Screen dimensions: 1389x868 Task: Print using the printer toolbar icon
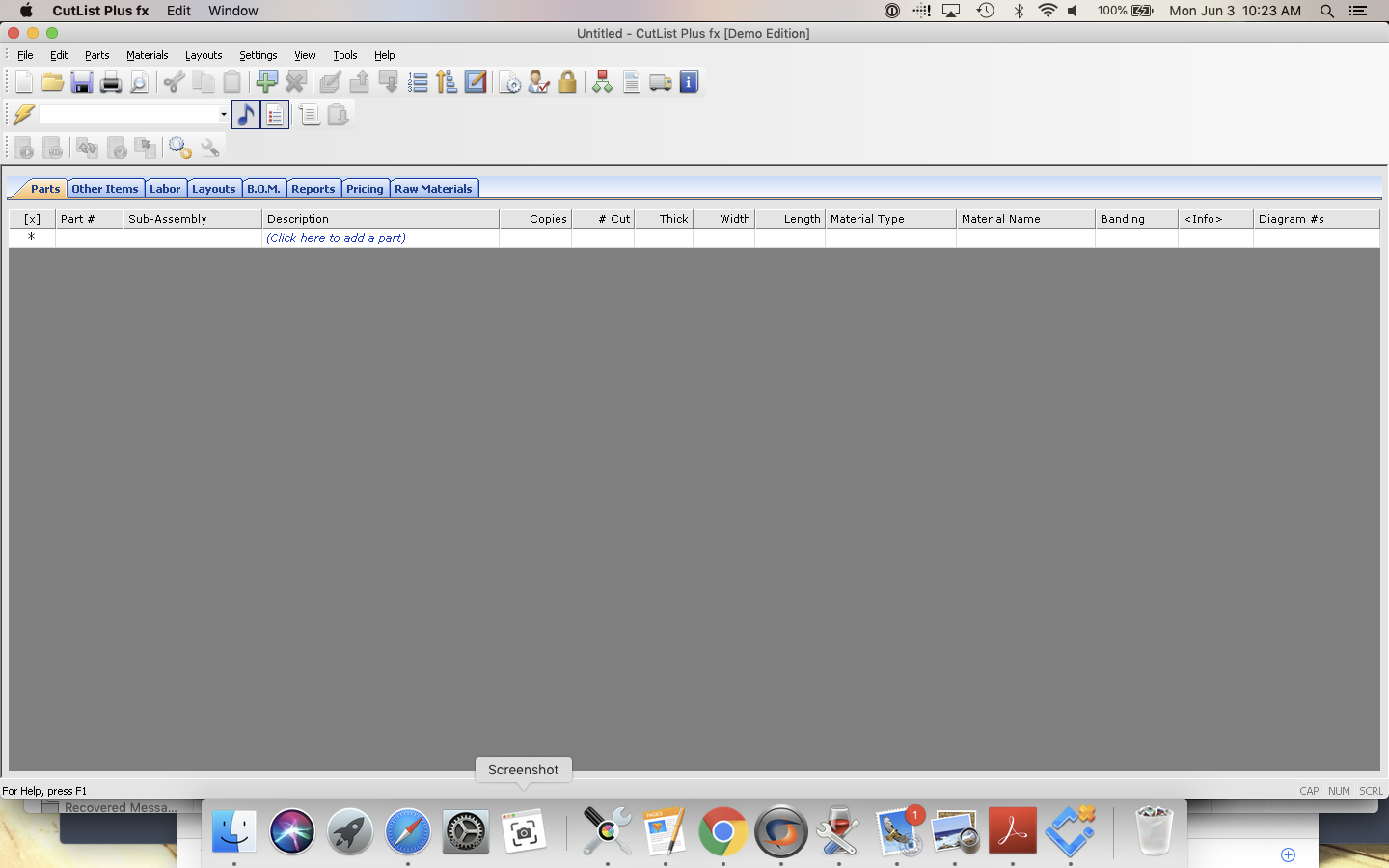coord(111,83)
